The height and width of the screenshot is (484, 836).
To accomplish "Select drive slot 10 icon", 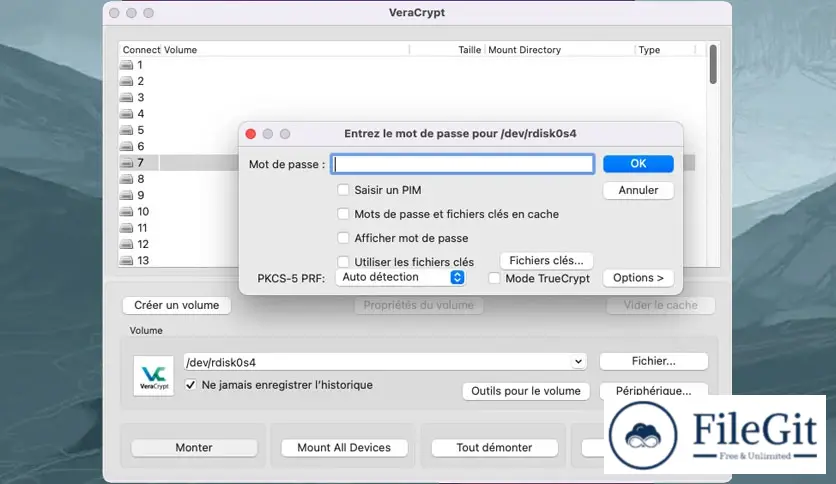I will point(126,212).
